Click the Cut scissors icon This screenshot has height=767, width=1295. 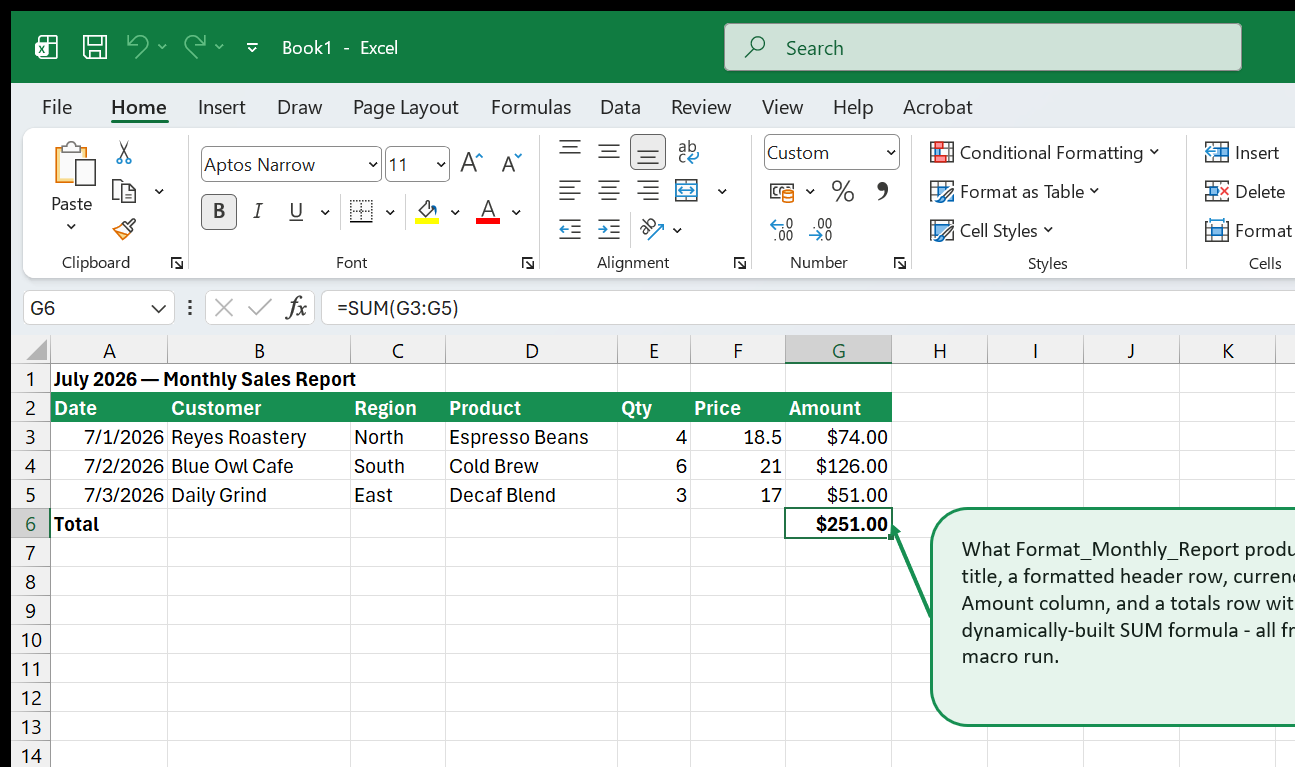[x=124, y=153]
